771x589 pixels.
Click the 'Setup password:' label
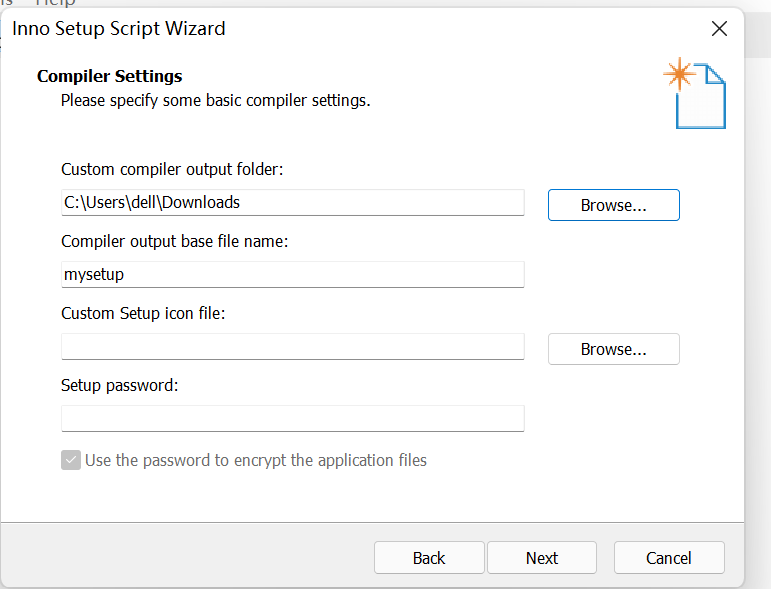(x=119, y=385)
